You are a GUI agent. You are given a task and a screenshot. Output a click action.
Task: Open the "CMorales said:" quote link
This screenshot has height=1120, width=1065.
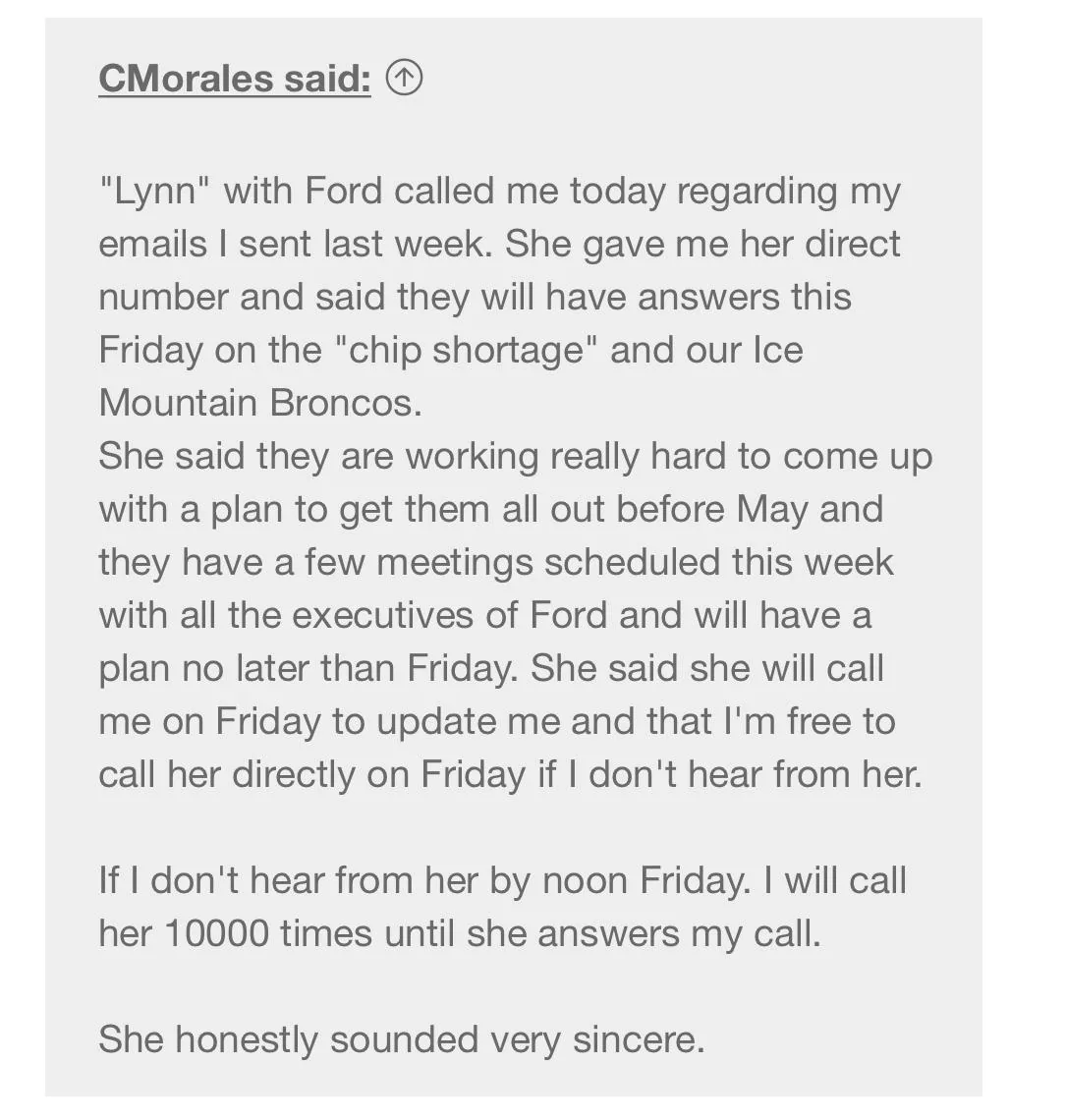(235, 78)
